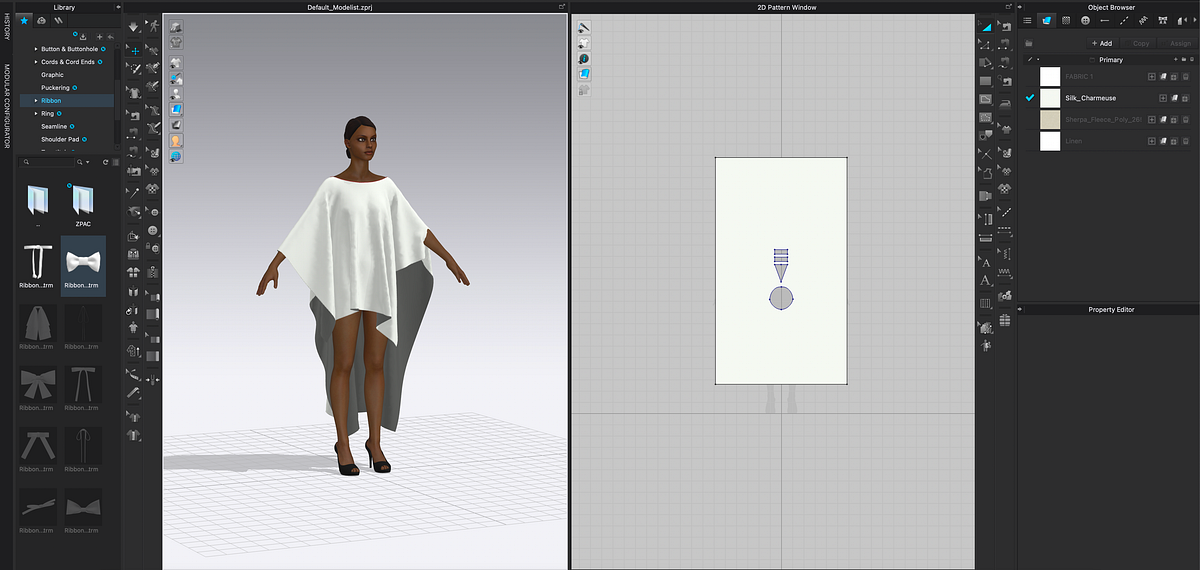Expand the Ribbon folder arrow
1200x570 pixels.
click(36, 101)
